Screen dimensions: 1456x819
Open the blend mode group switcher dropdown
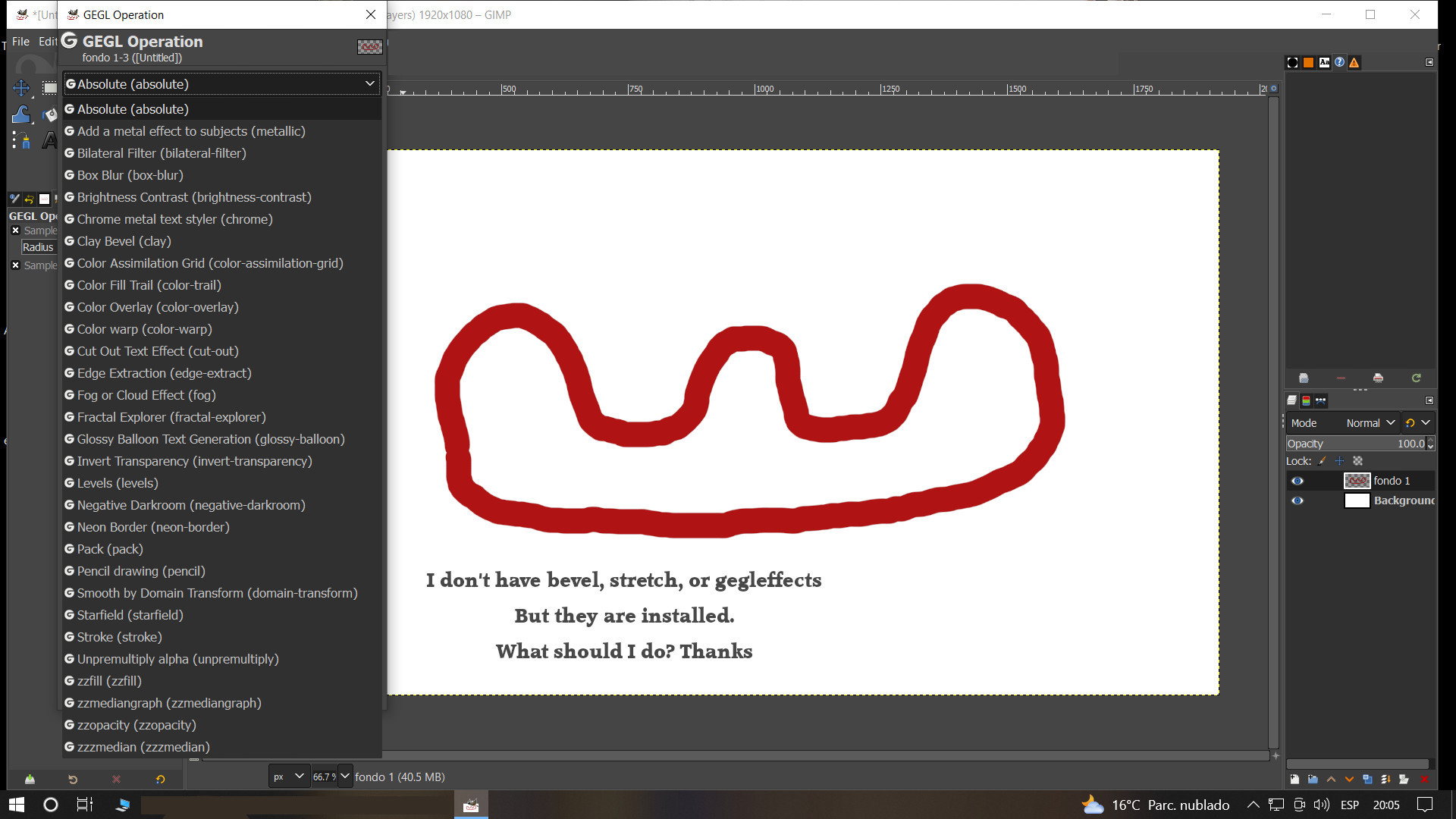click(x=1417, y=423)
